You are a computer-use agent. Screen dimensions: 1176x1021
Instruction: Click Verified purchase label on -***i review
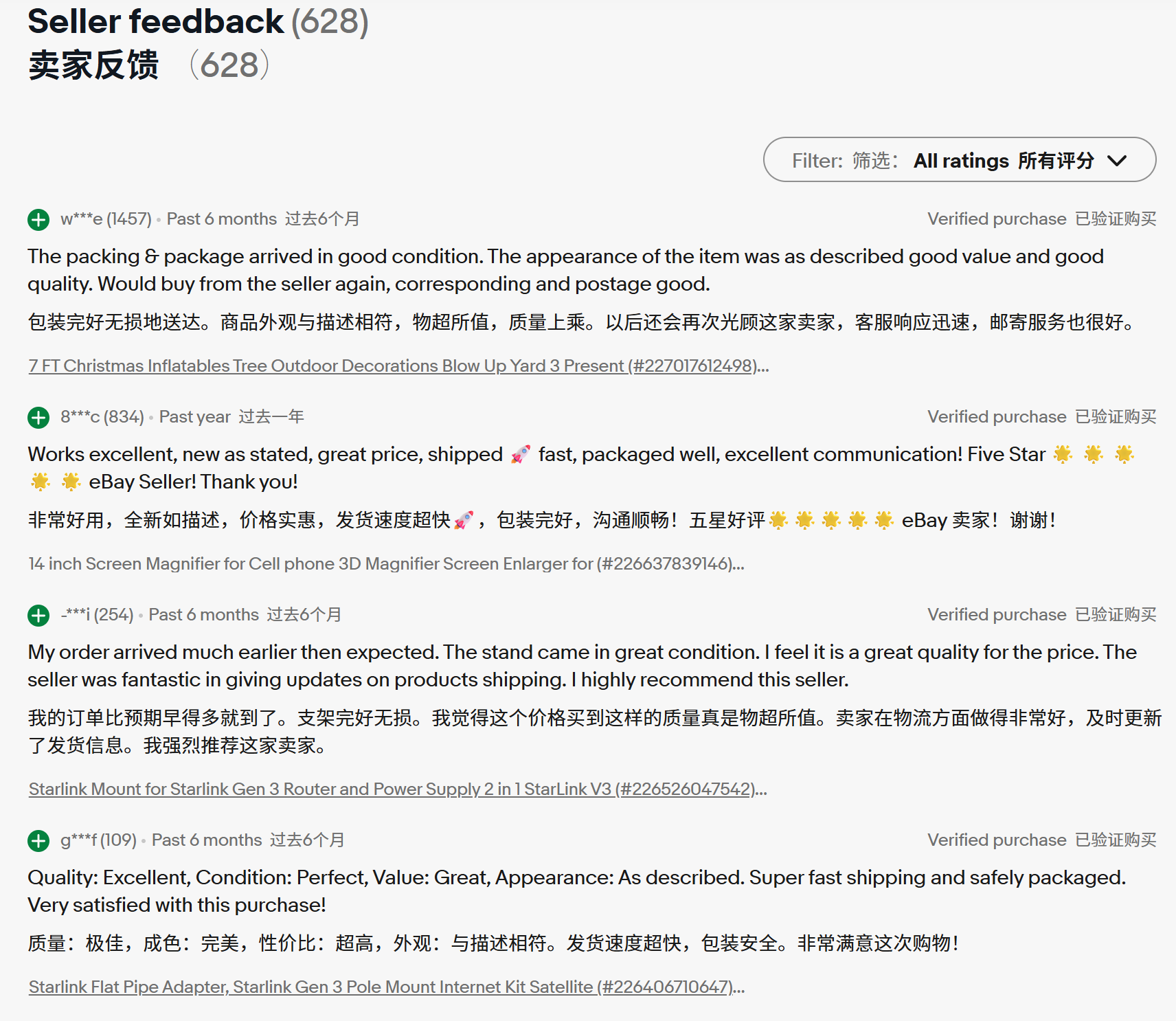pyautogui.click(x=1041, y=615)
